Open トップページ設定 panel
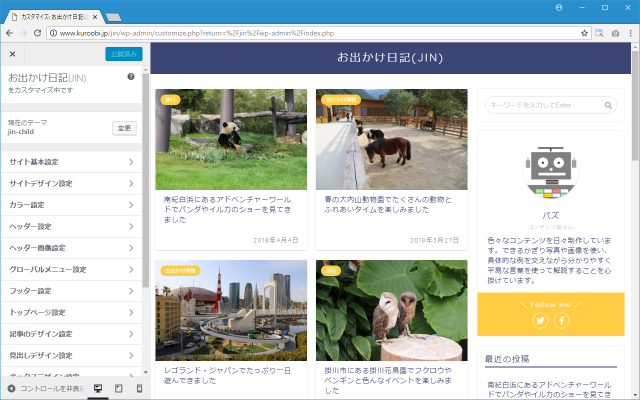640x400 pixels. coord(71,312)
